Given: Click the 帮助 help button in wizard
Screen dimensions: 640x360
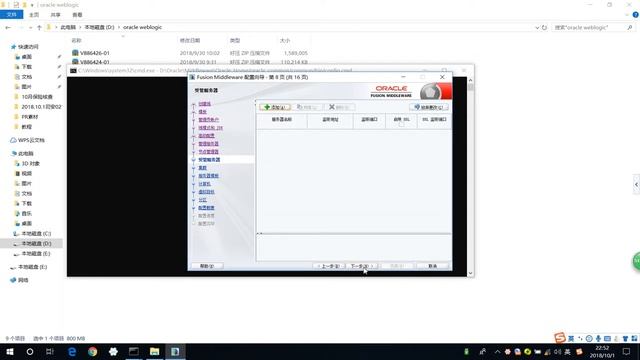Looking at the screenshot, I should (x=207, y=266).
